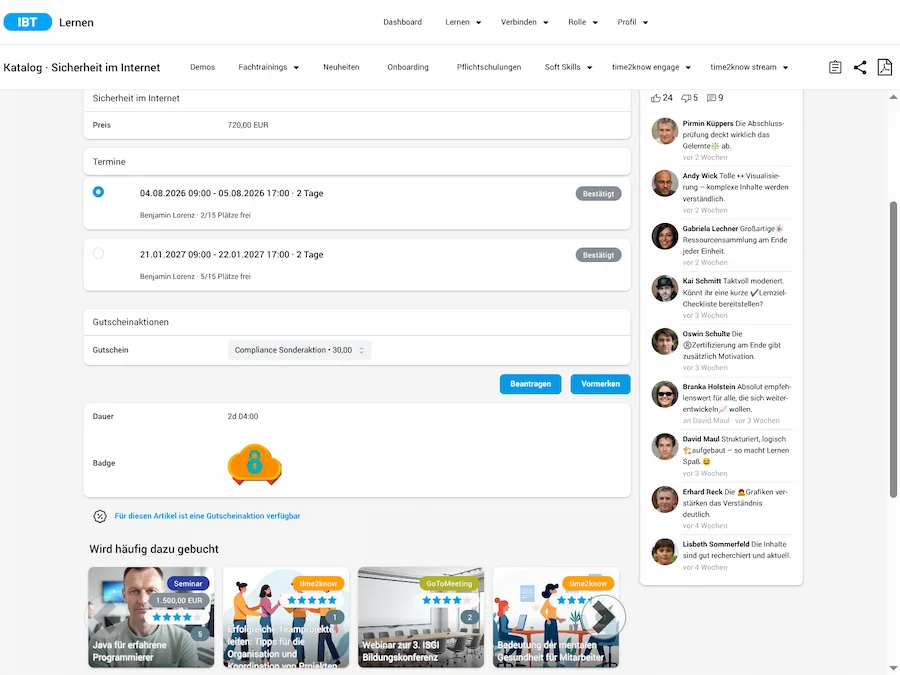Screen dimensions: 900x675
Task: Expand the Verbinden top menu
Action: (x=524, y=22)
